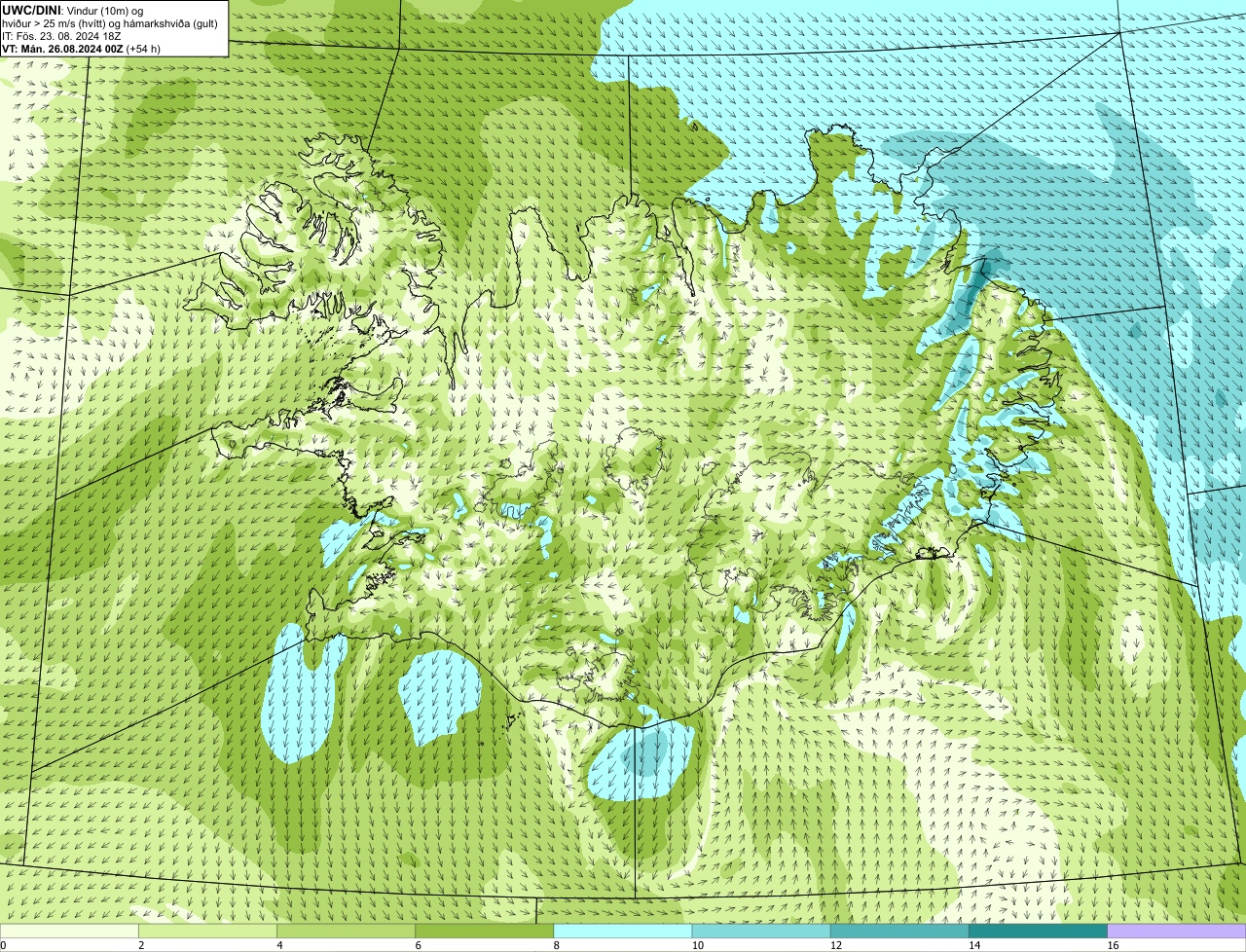Image resolution: width=1246 pixels, height=952 pixels.
Task: Click the "12" scale label
Action: pyautogui.click(x=836, y=945)
